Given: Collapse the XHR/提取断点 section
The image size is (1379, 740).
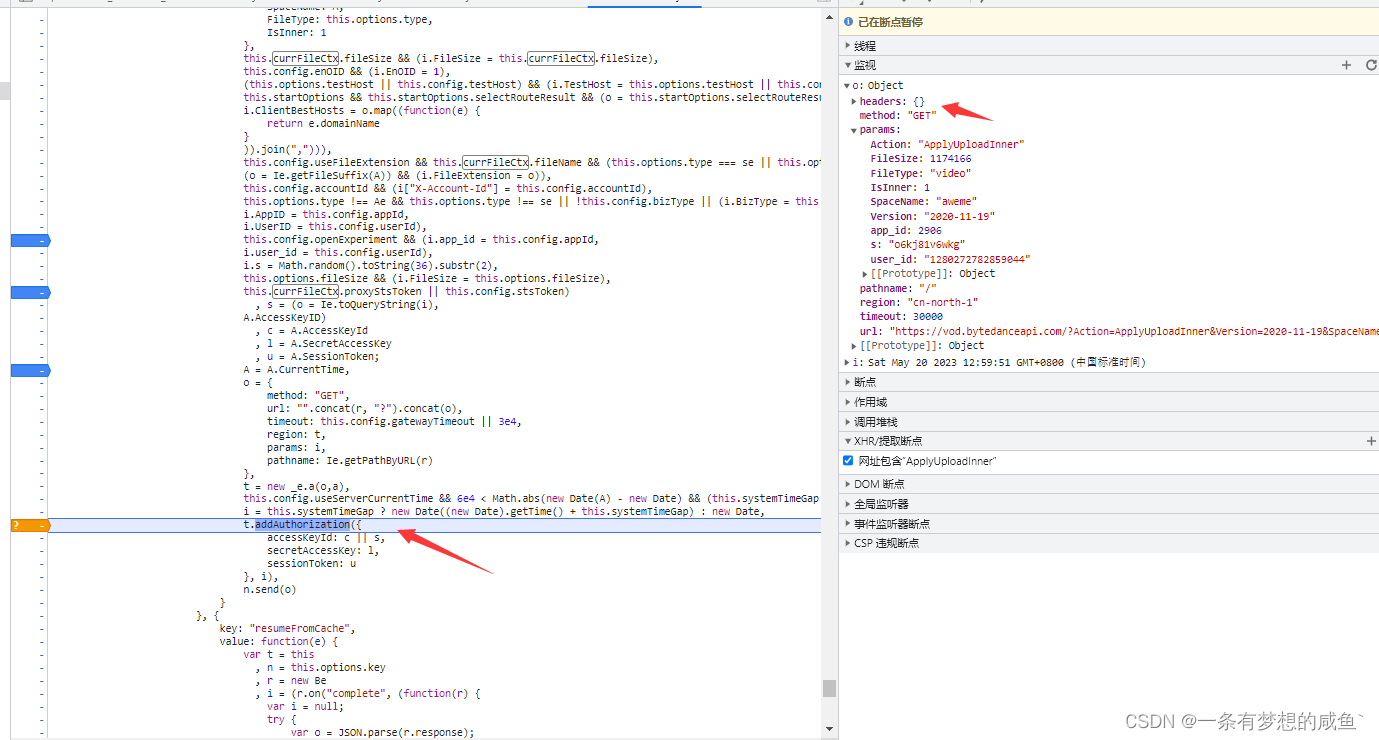Looking at the screenshot, I should 848,441.
